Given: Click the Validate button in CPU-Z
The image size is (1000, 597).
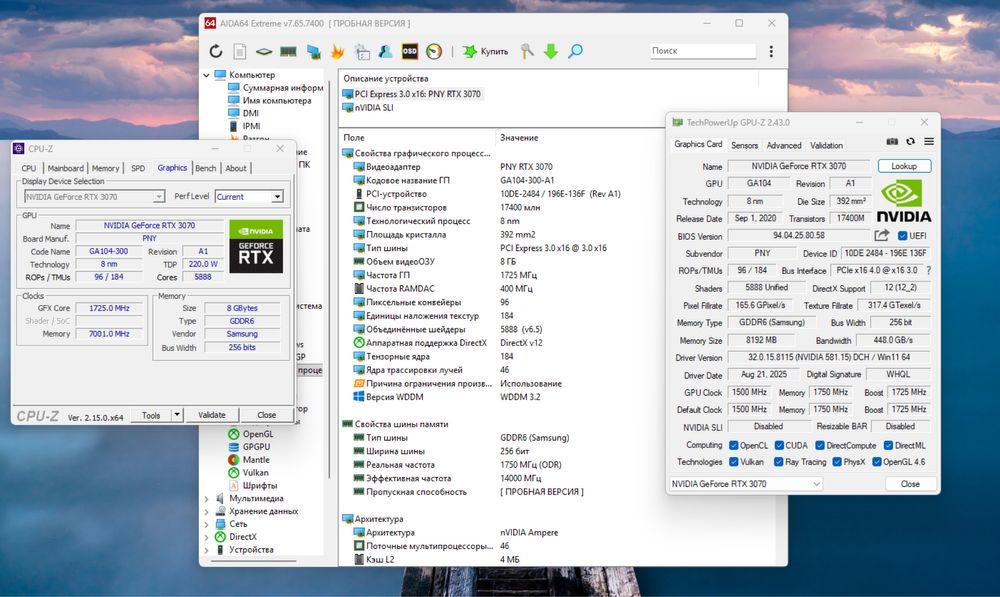Looking at the screenshot, I should [x=212, y=415].
